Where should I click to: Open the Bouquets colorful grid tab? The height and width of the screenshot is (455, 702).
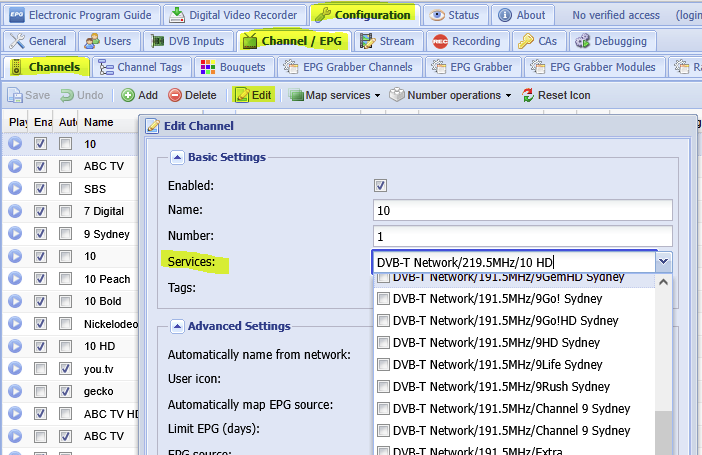(x=232, y=67)
